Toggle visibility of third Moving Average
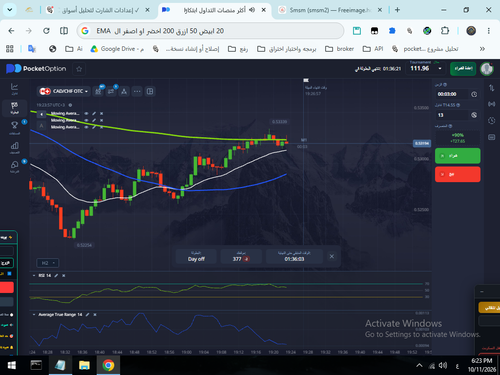 click(x=86, y=127)
